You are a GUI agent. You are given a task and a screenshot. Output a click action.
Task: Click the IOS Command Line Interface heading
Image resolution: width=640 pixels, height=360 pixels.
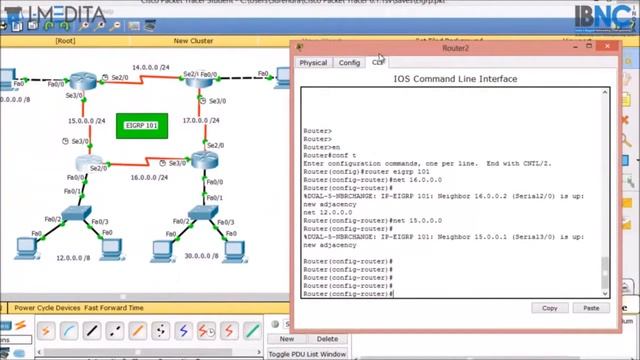[455, 79]
